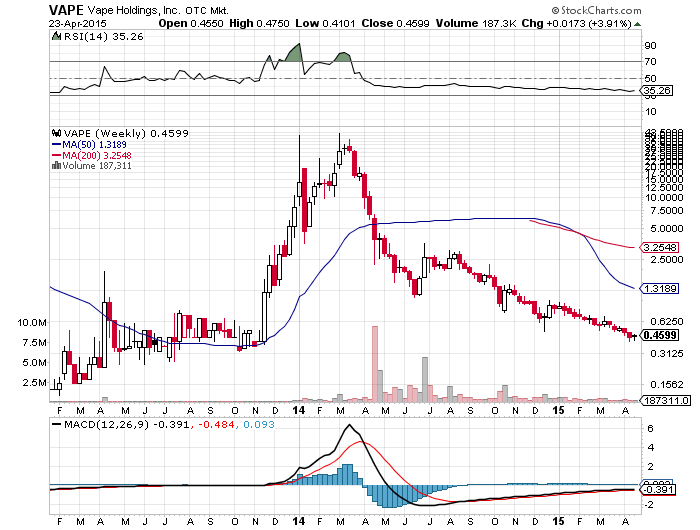This screenshot has height=530, width=700.
Task: Click the -2 level on MACD axis
Action: coord(649,505)
